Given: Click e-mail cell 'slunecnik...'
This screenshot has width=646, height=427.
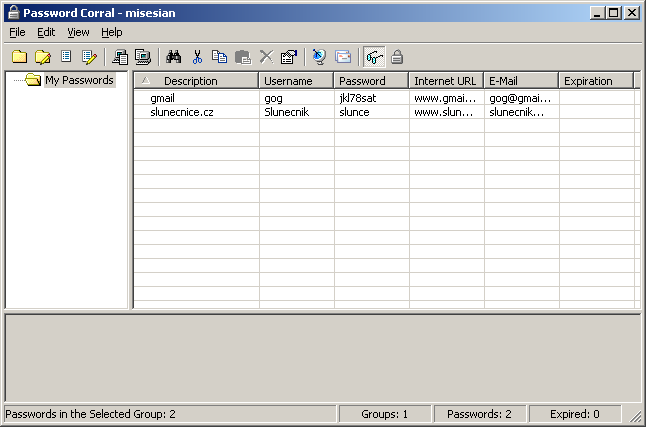Looking at the screenshot, I should 517,112.
